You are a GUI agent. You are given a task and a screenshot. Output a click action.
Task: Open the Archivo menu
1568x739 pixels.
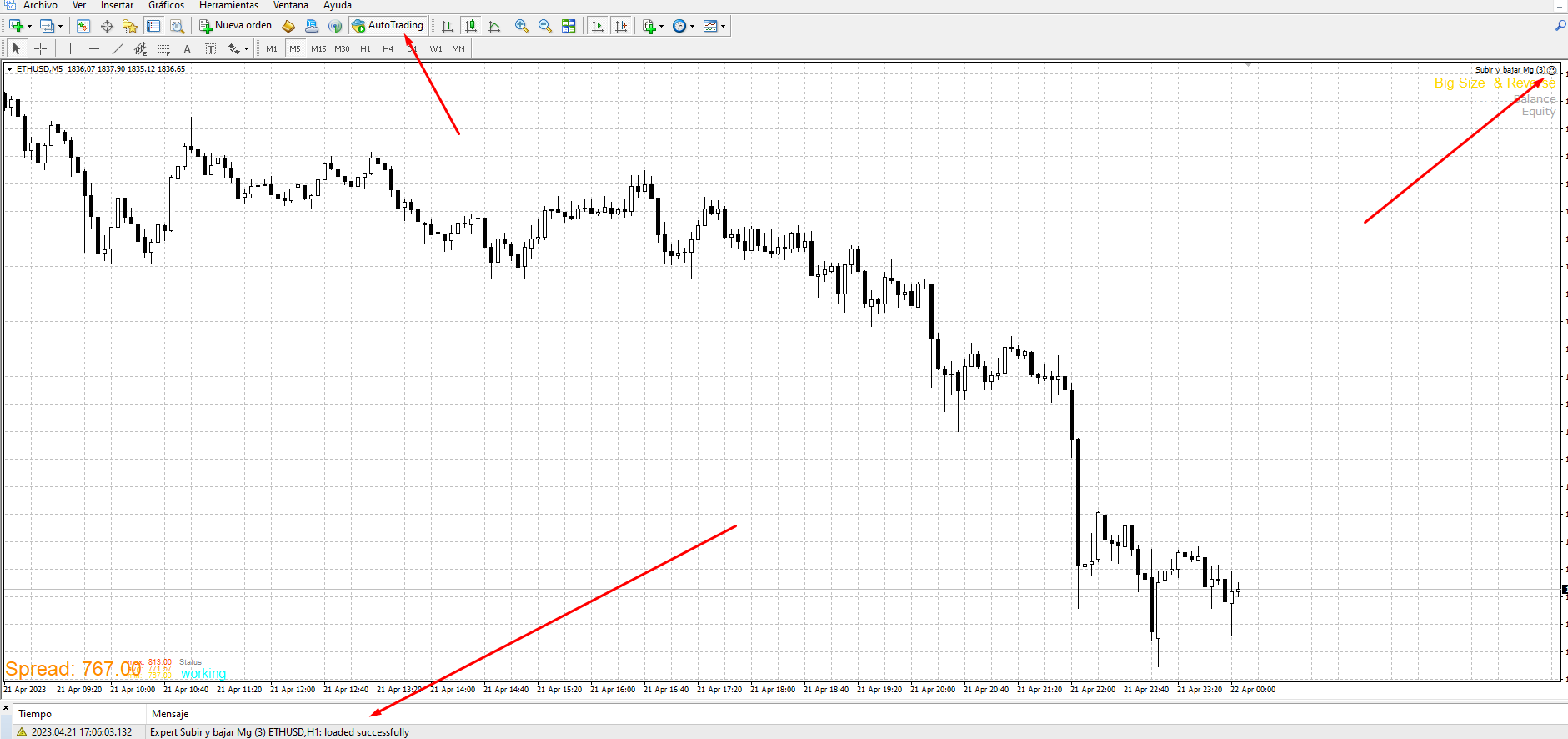[40, 5]
